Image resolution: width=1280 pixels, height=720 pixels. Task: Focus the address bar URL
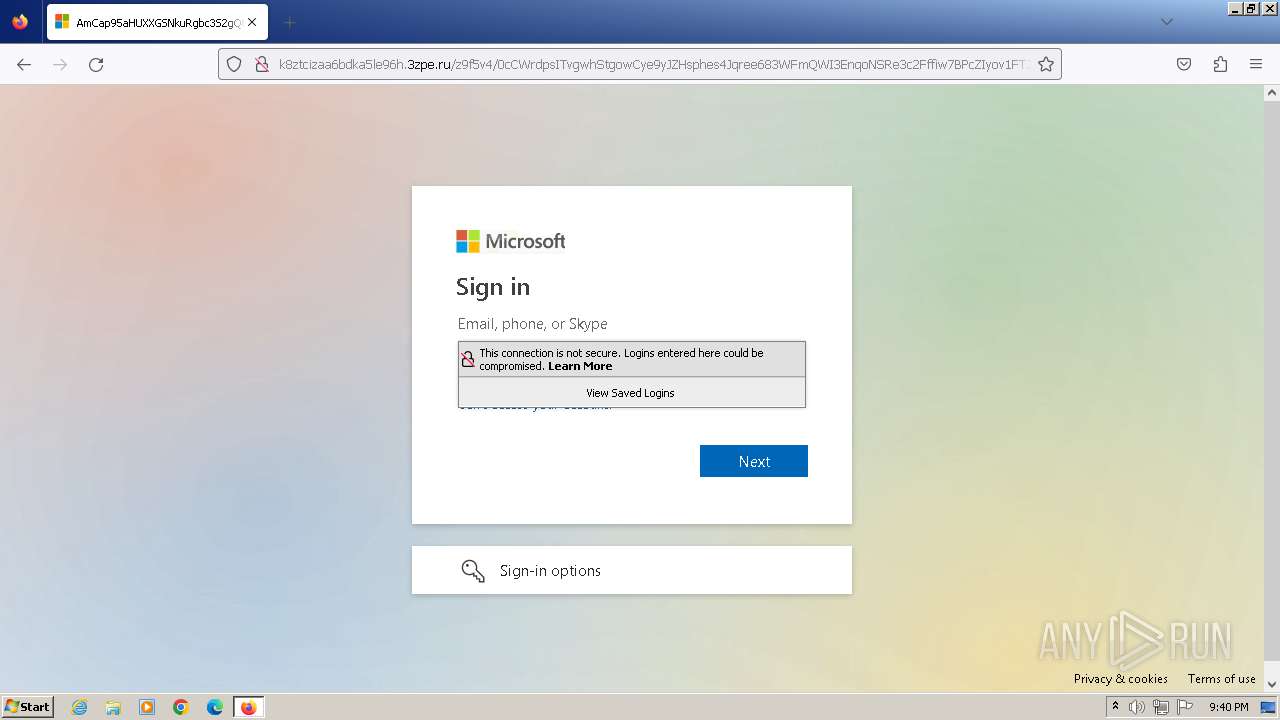[x=652, y=64]
